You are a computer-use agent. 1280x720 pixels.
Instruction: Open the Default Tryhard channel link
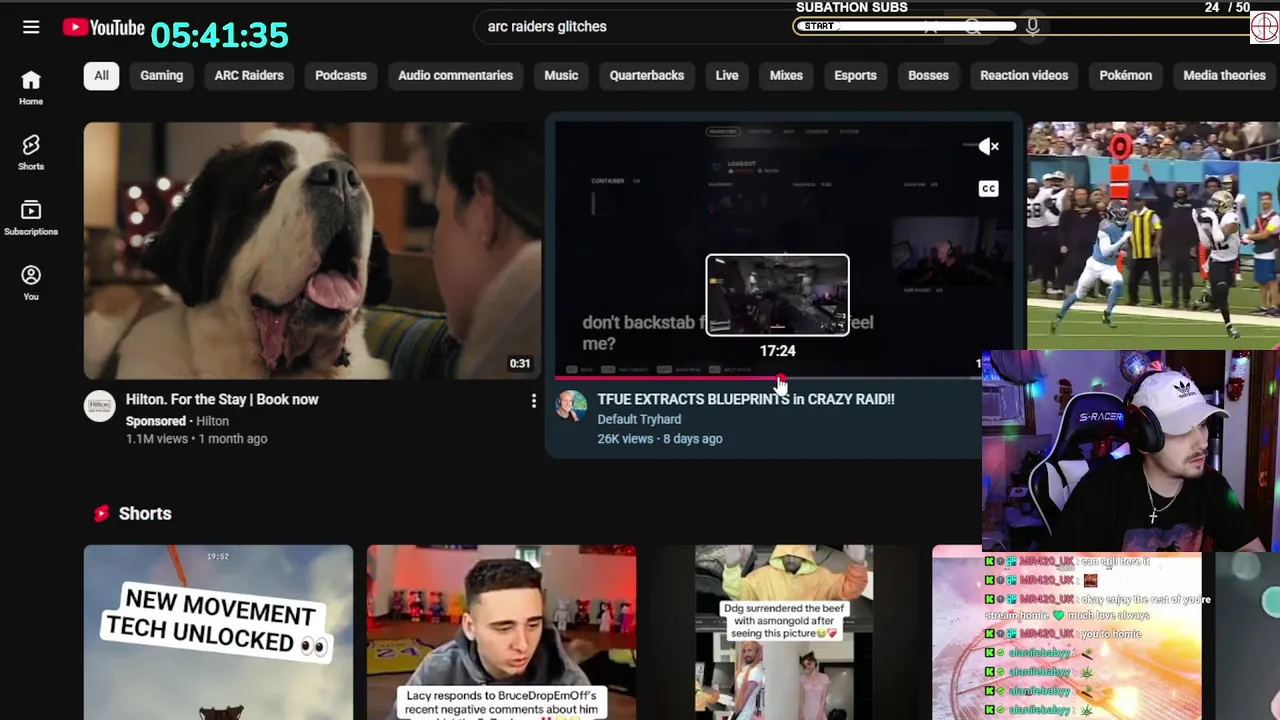(639, 419)
